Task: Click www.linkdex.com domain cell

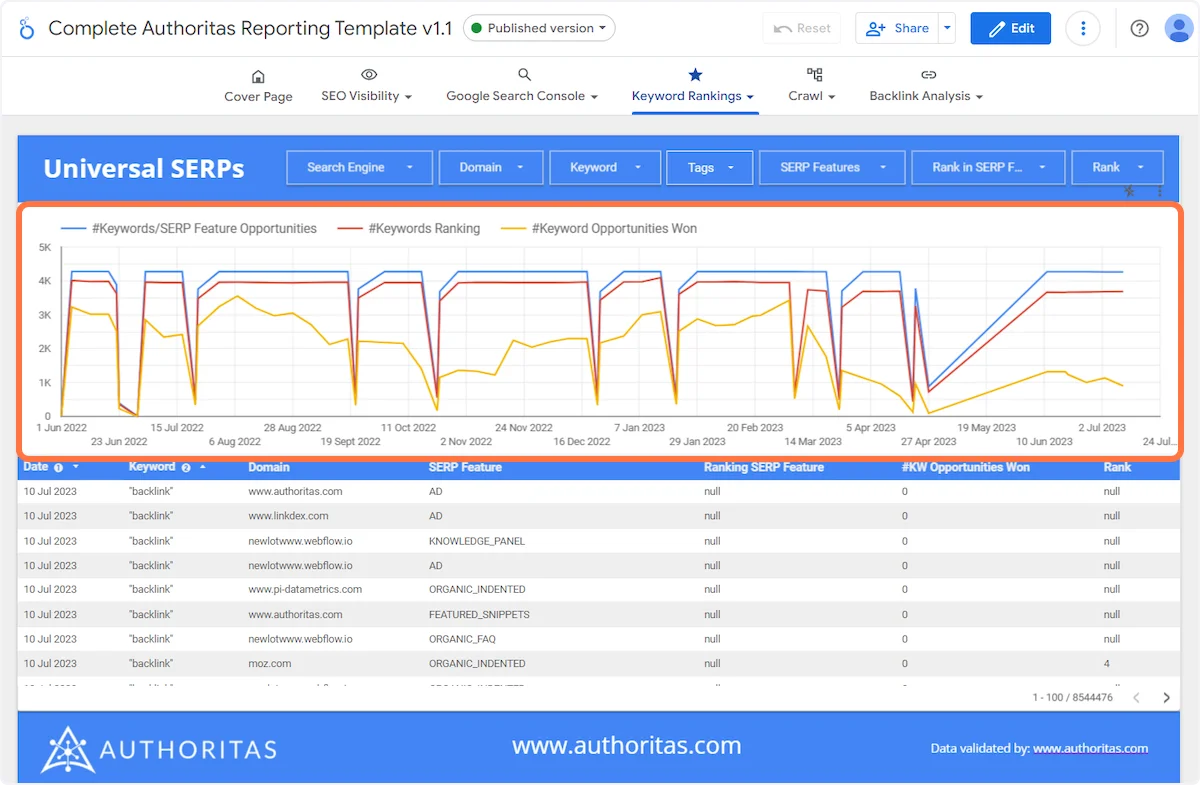Action: click(x=288, y=516)
